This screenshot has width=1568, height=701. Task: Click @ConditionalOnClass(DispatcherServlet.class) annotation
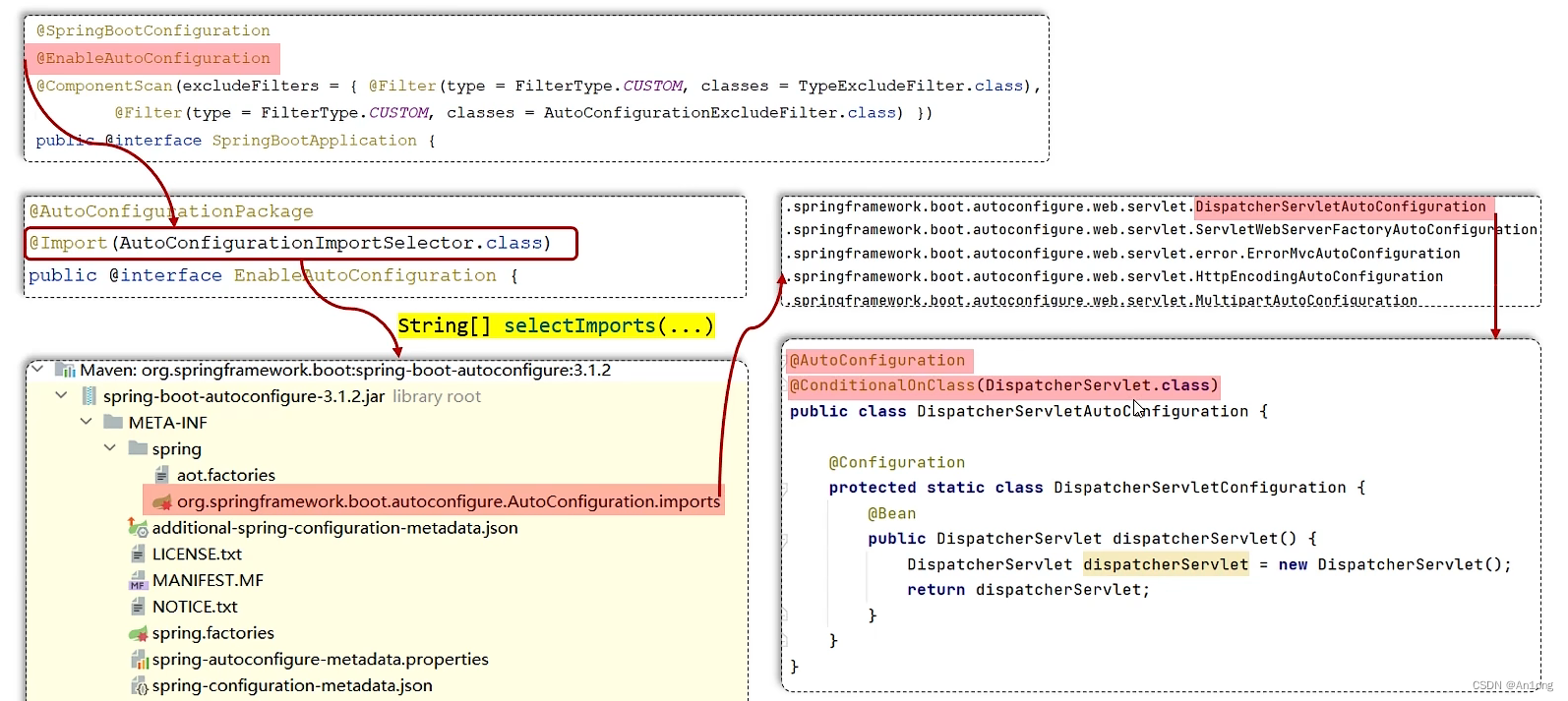pos(1004,385)
